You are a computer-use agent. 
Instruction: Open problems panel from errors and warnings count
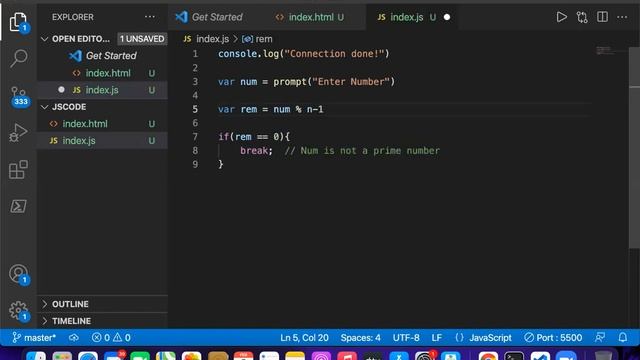(111, 338)
